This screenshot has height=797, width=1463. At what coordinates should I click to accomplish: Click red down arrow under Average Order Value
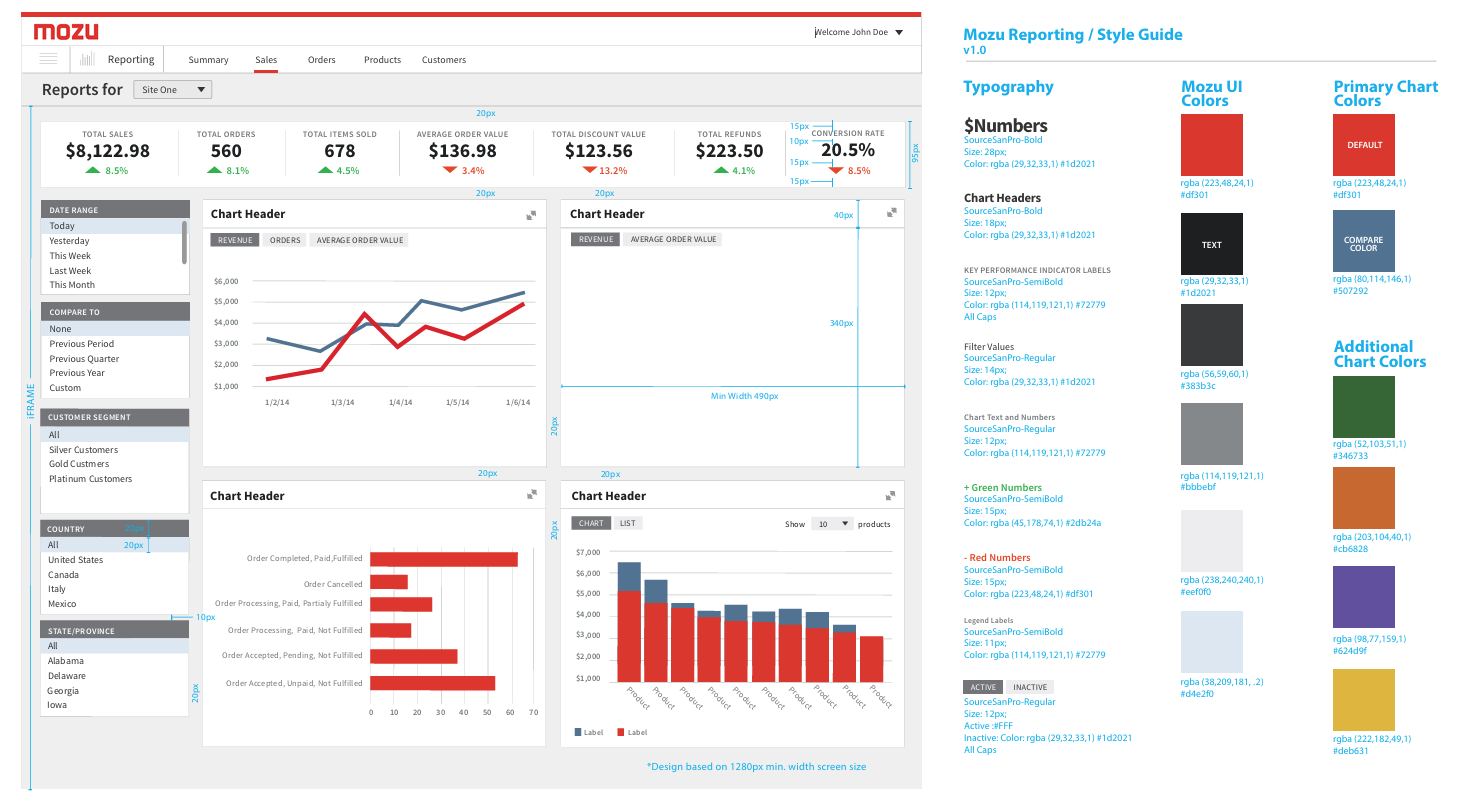click(449, 170)
